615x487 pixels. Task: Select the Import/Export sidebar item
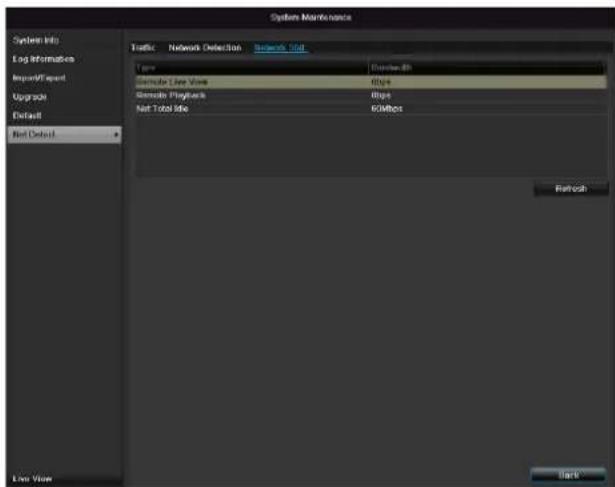39,78
